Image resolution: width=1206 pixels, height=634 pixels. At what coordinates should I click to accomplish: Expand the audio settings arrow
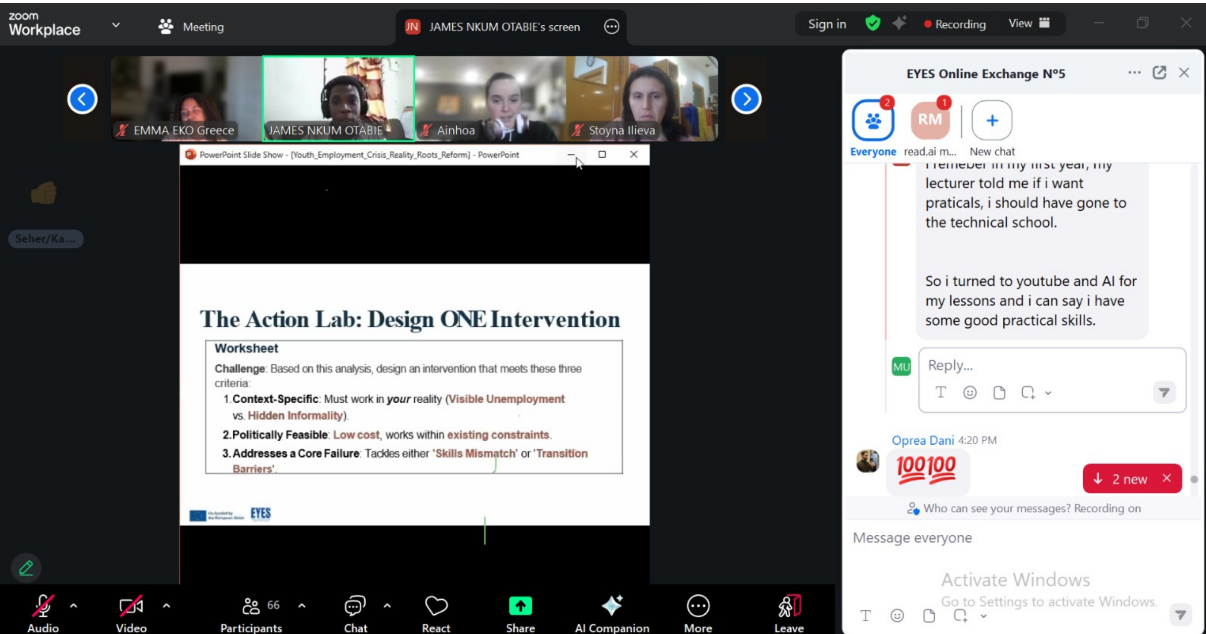pyautogui.click(x=72, y=605)
